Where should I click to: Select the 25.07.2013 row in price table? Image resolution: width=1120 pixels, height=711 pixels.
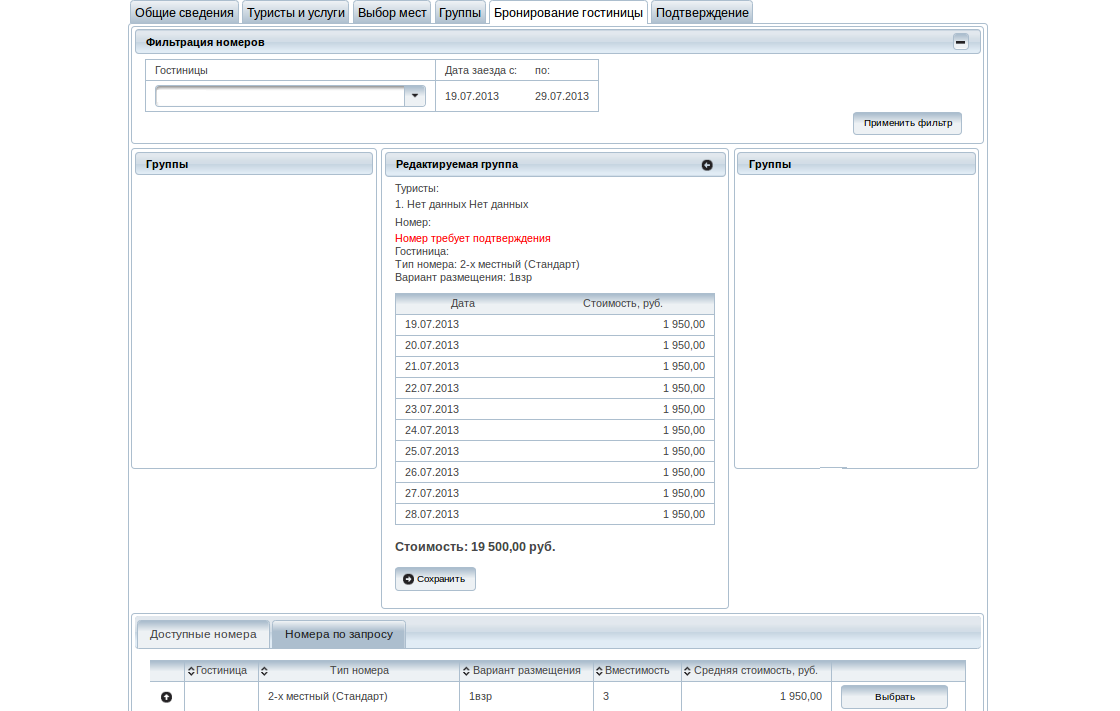point(555,451)
